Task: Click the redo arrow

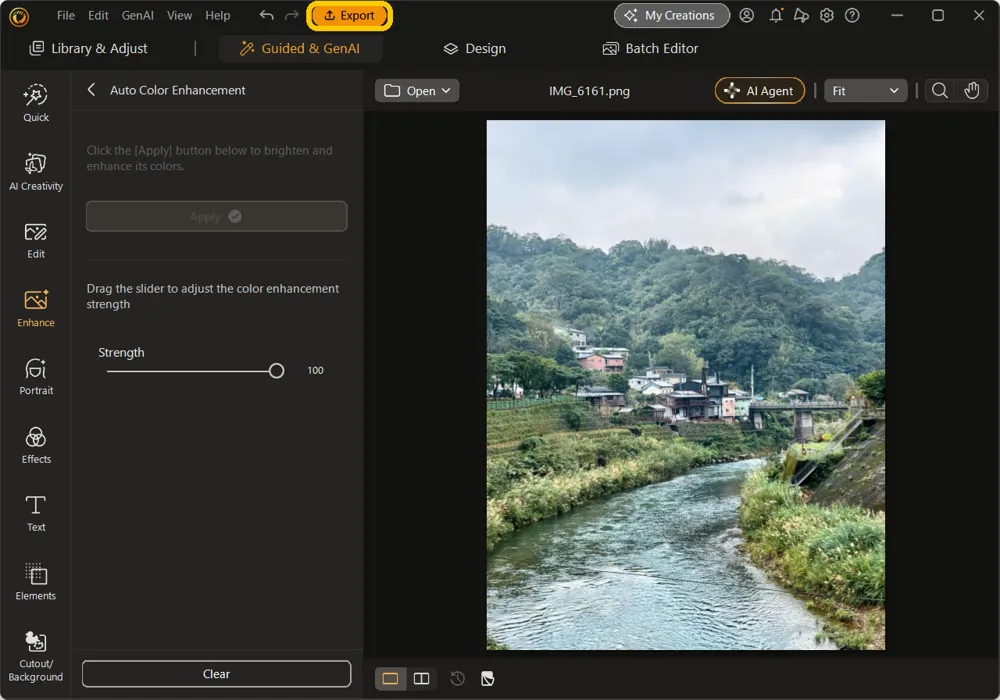Action: 291,15
